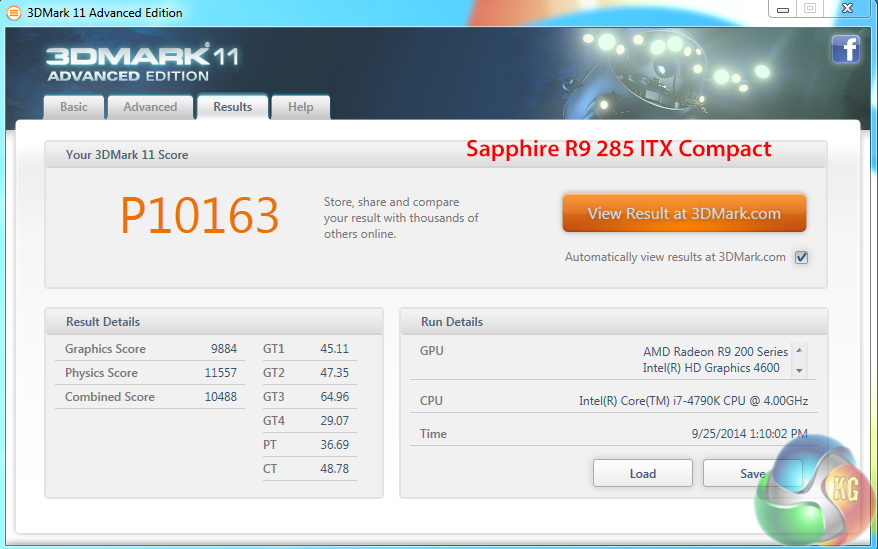
Task: Click the GT1 value 45.11
Action: click(x=334, y=348)
